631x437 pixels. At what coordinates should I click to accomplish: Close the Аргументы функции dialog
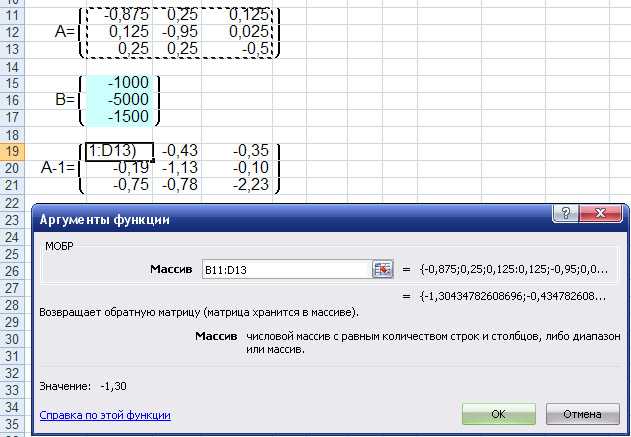coord(600,213)
